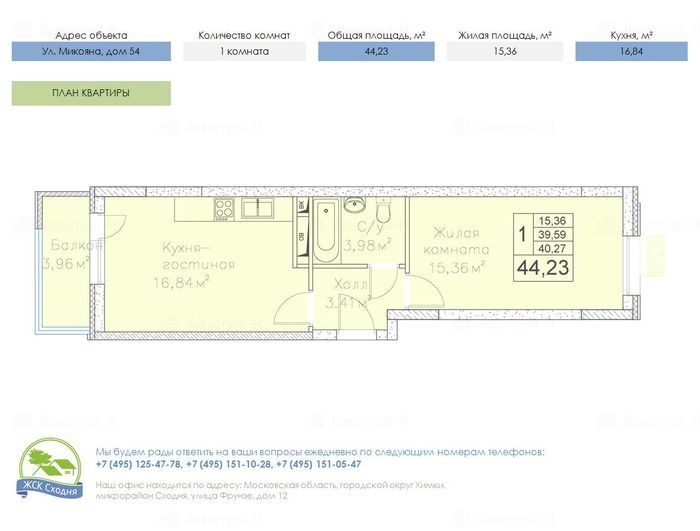Click the washbasin icon in the bathroom
This screenshot has width=700, height=531.
pyautogui.click(x=355, y=205)
